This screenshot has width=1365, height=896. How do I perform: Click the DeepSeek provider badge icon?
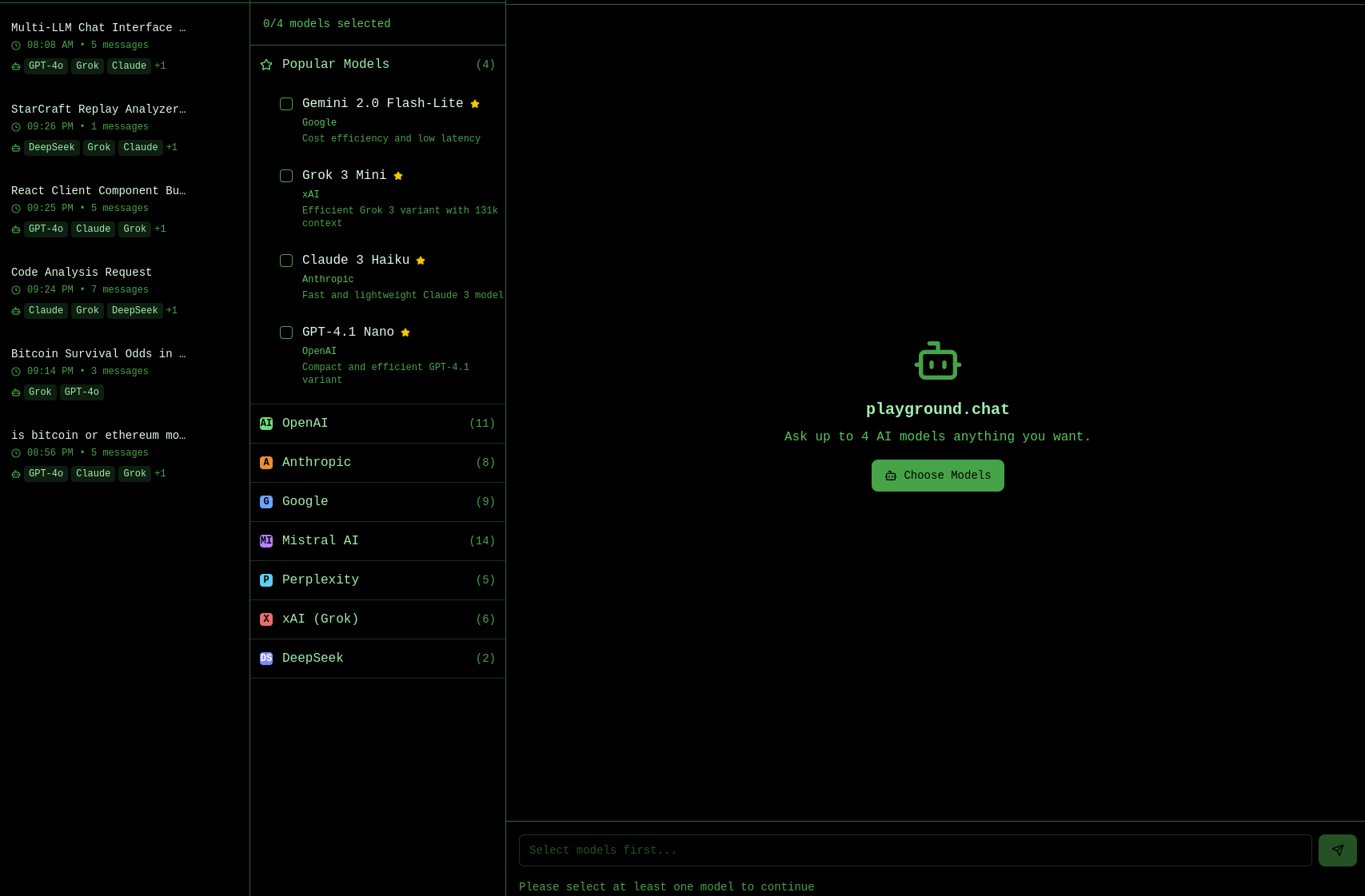coord(266,659)
